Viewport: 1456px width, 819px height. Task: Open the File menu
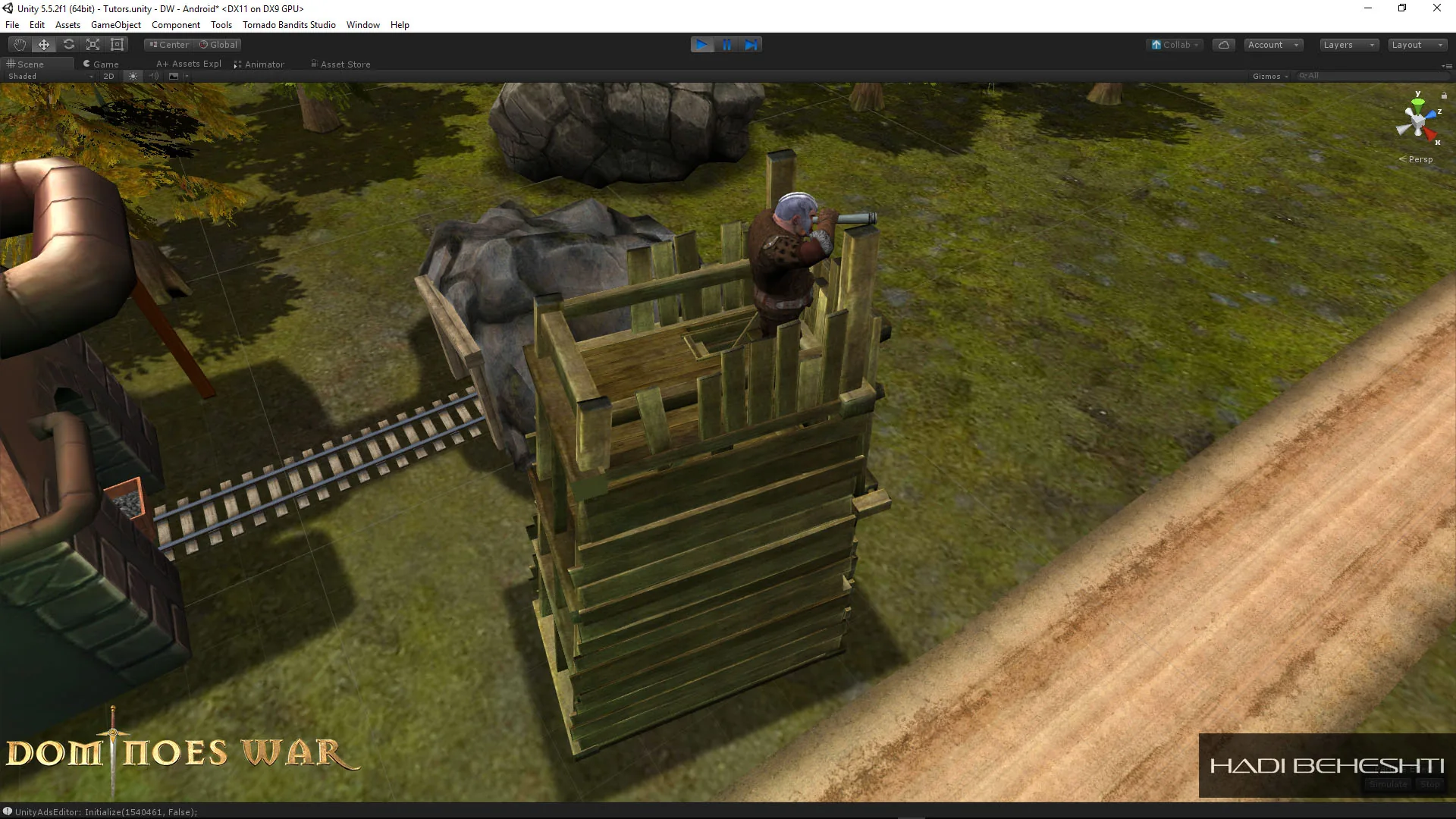[12, 25]
